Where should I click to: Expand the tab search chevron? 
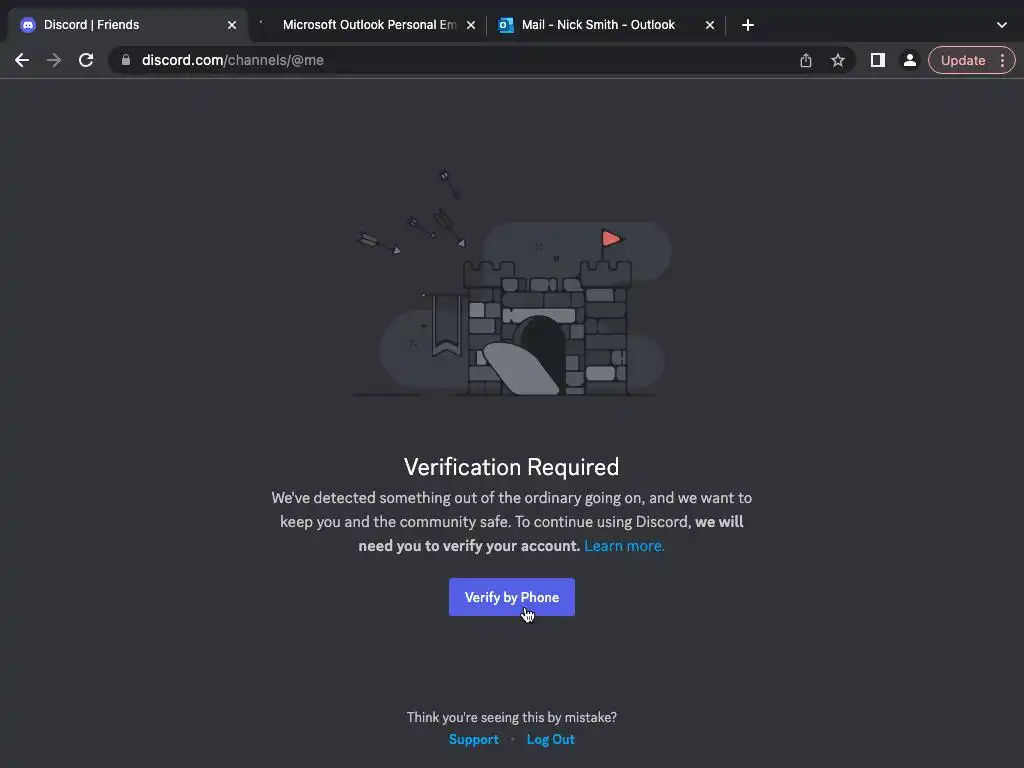[1002, 25]
